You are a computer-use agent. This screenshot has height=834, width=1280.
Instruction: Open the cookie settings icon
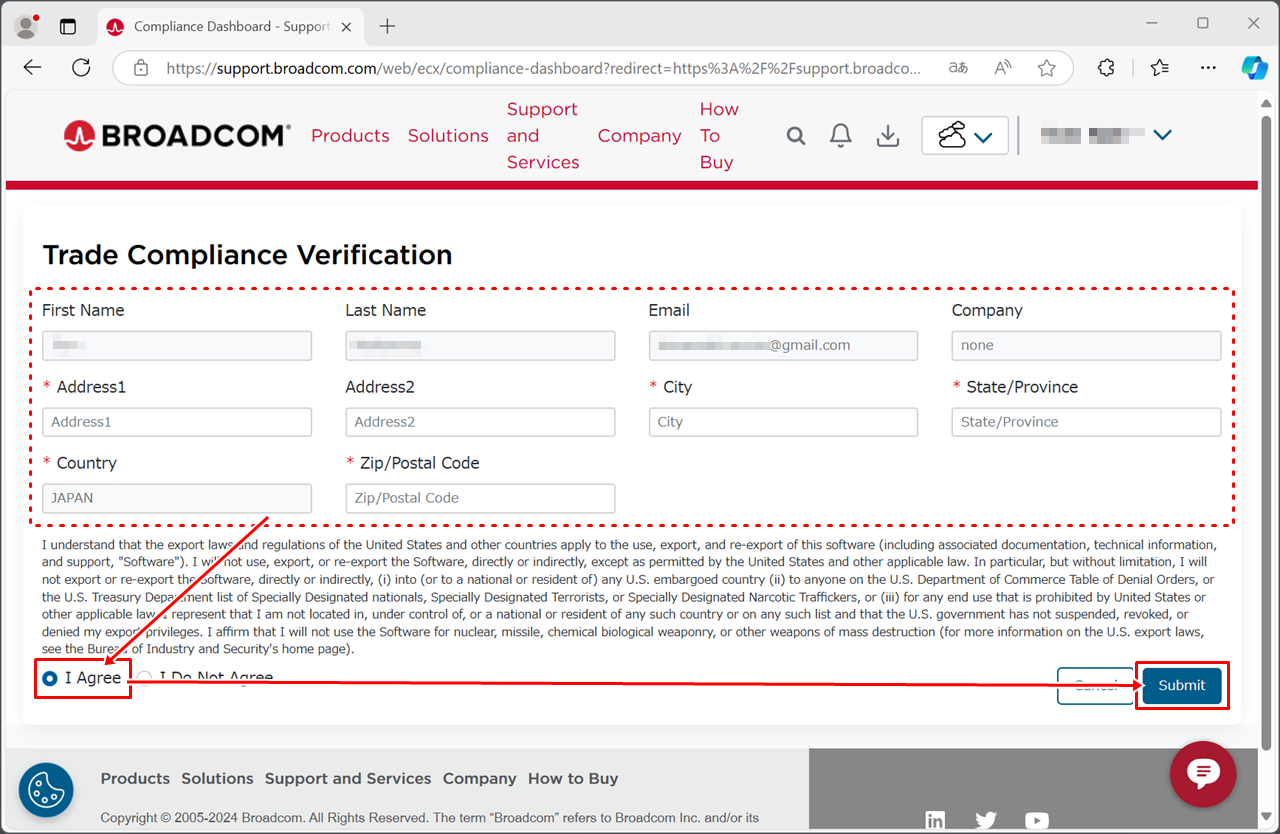point(46,790)
